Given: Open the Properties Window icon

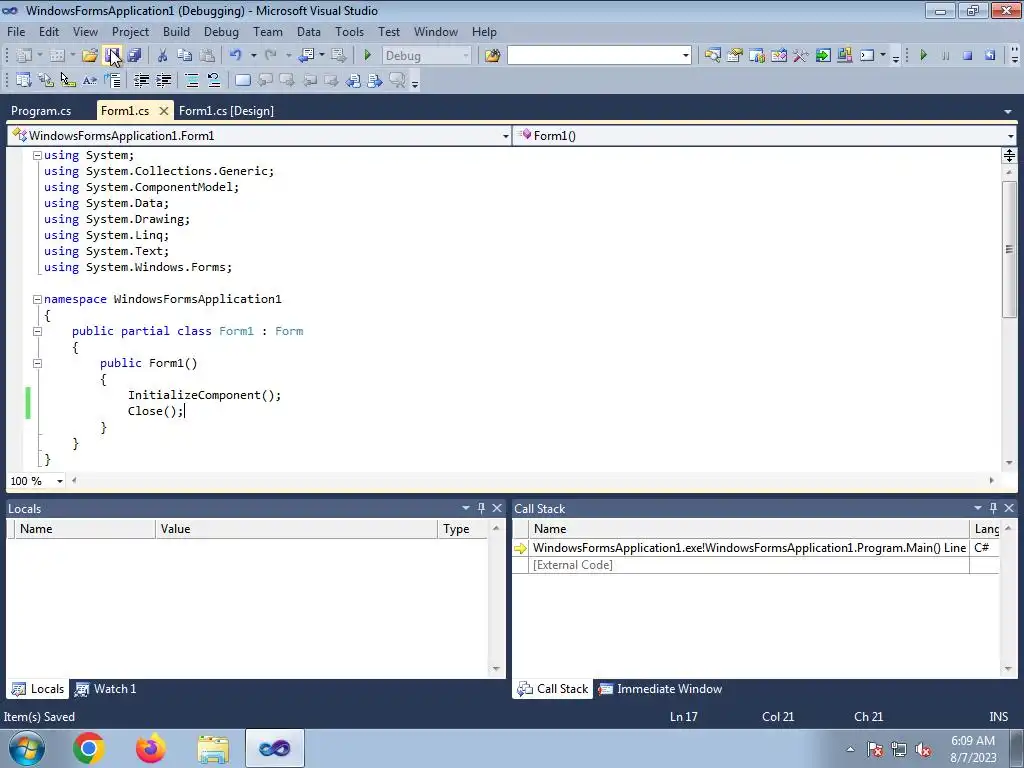Looking at the screenshot, I should pos(735,56).
